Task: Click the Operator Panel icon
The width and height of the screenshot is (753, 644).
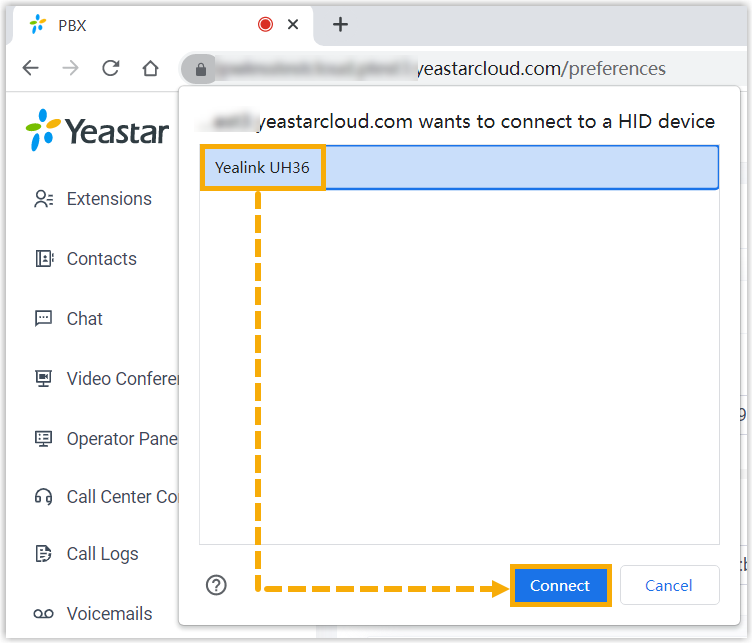Action: coord(44,438)
